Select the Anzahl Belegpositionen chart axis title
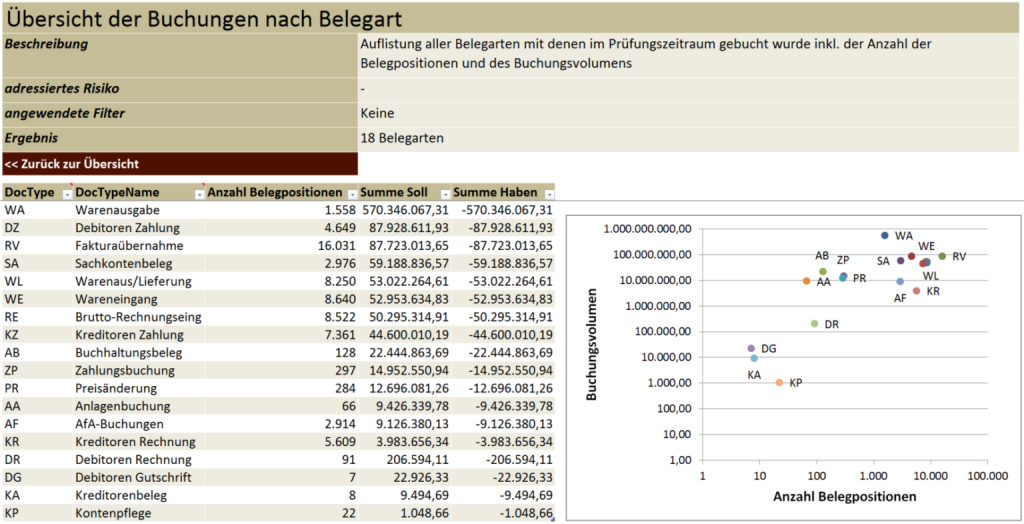Screen dimensions: 1024x524 point(844,496)
